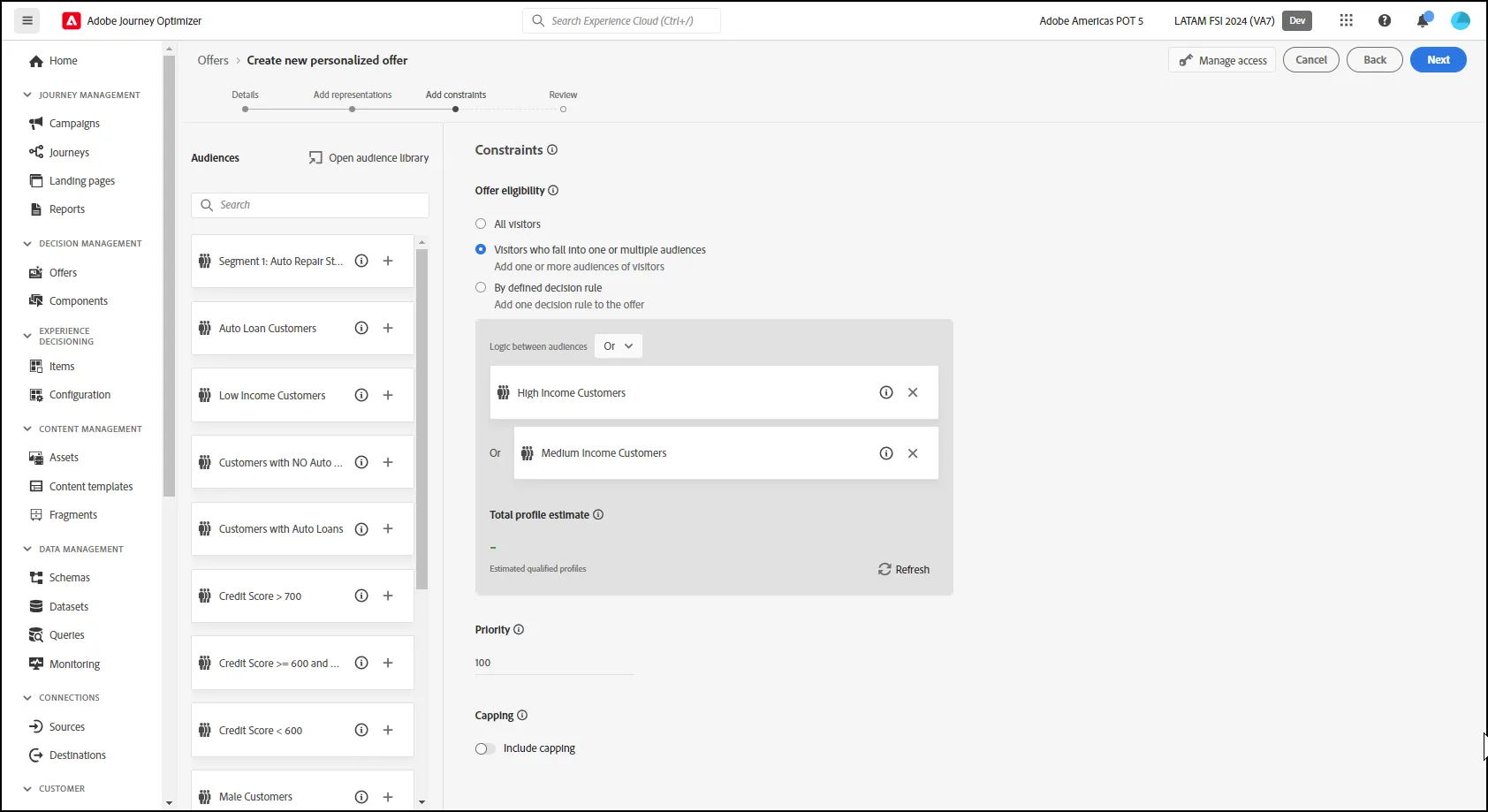Choose By defined decision rule

click(481, 287)
